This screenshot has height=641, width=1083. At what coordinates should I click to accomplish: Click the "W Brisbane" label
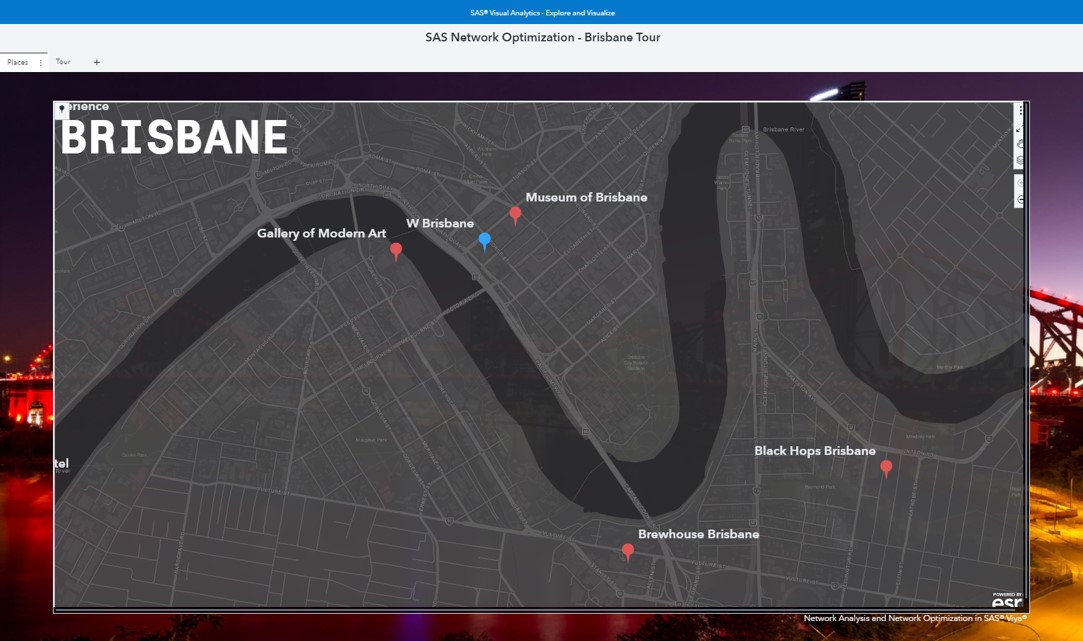[x=440, y=224]
